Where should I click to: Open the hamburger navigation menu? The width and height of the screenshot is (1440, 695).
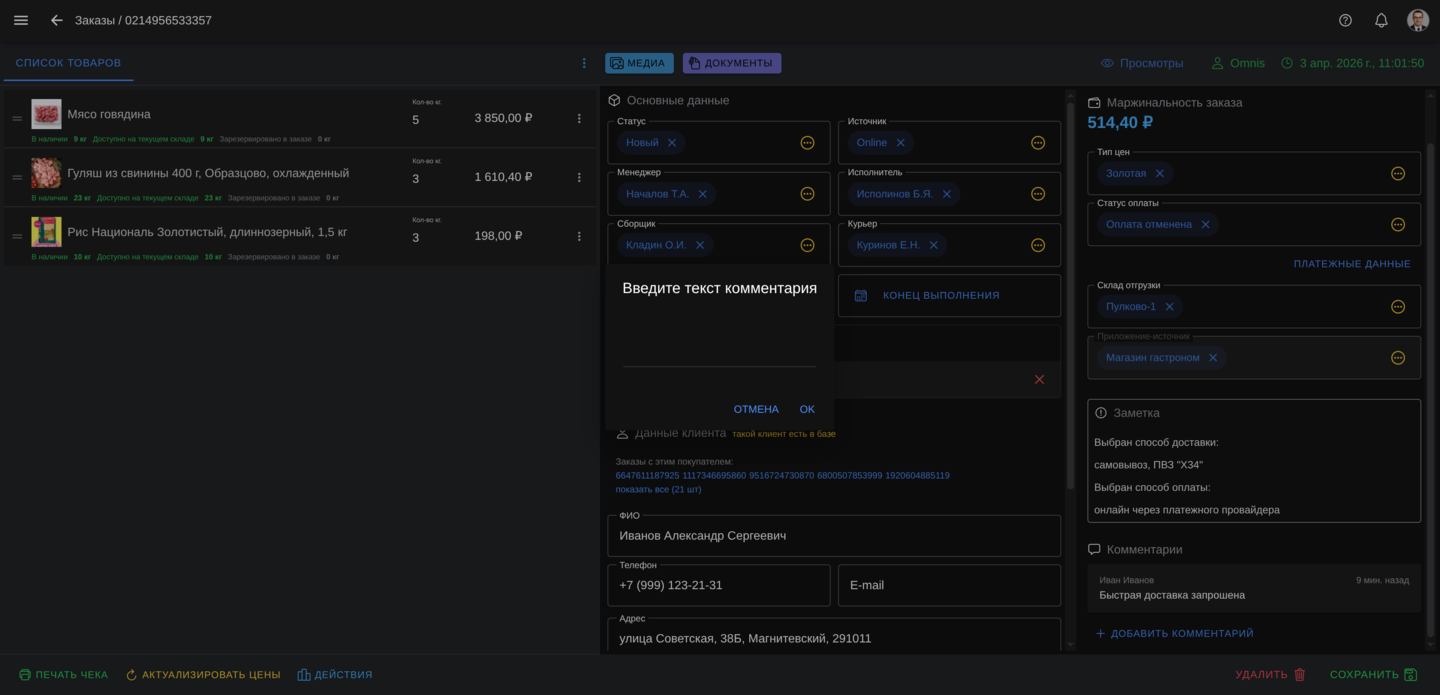(x=21, y=20)
